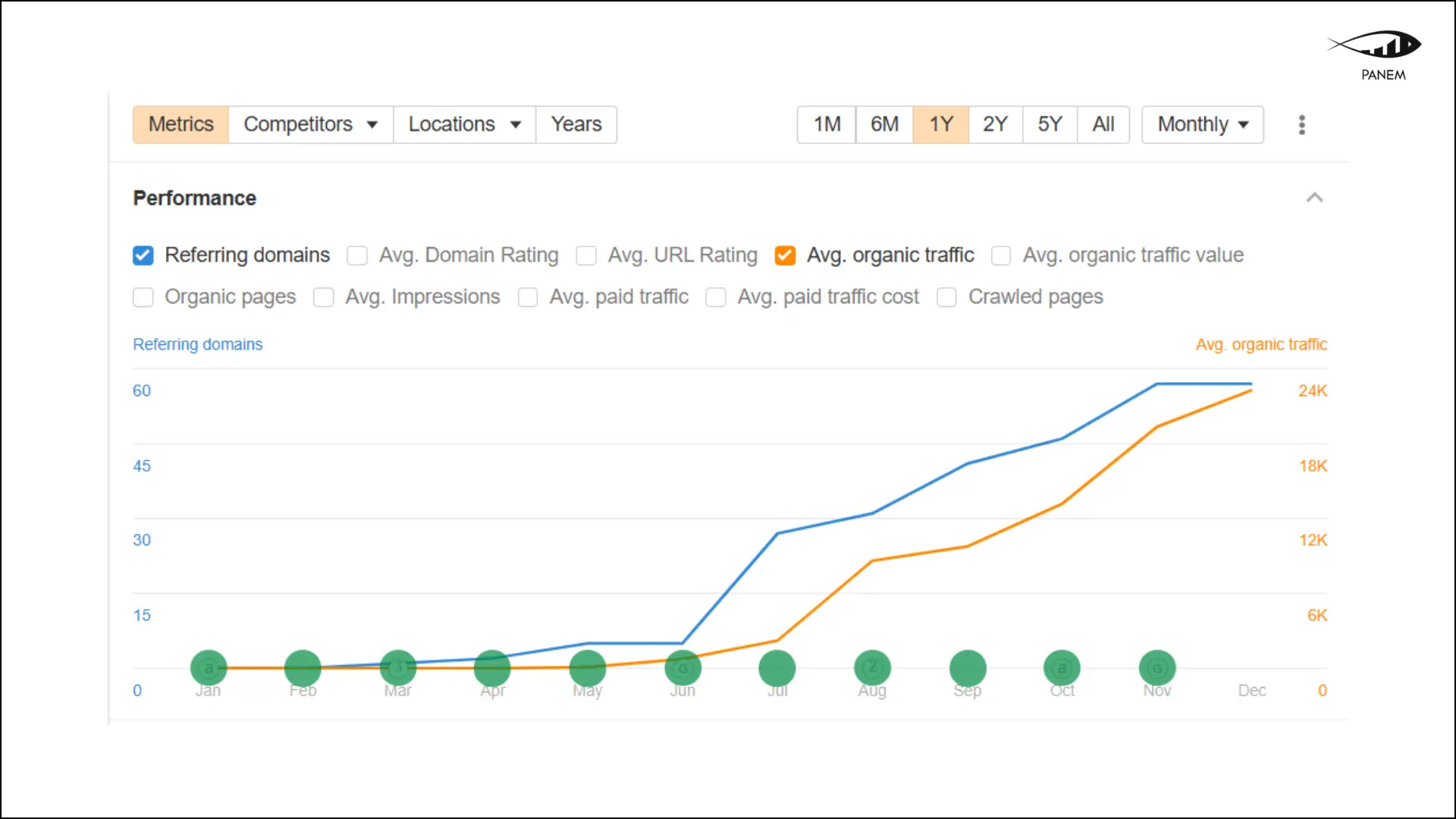This screenshot has width=1456, height=819.
Task: Check the Crawled pages metric
Action: click(946, 297)
